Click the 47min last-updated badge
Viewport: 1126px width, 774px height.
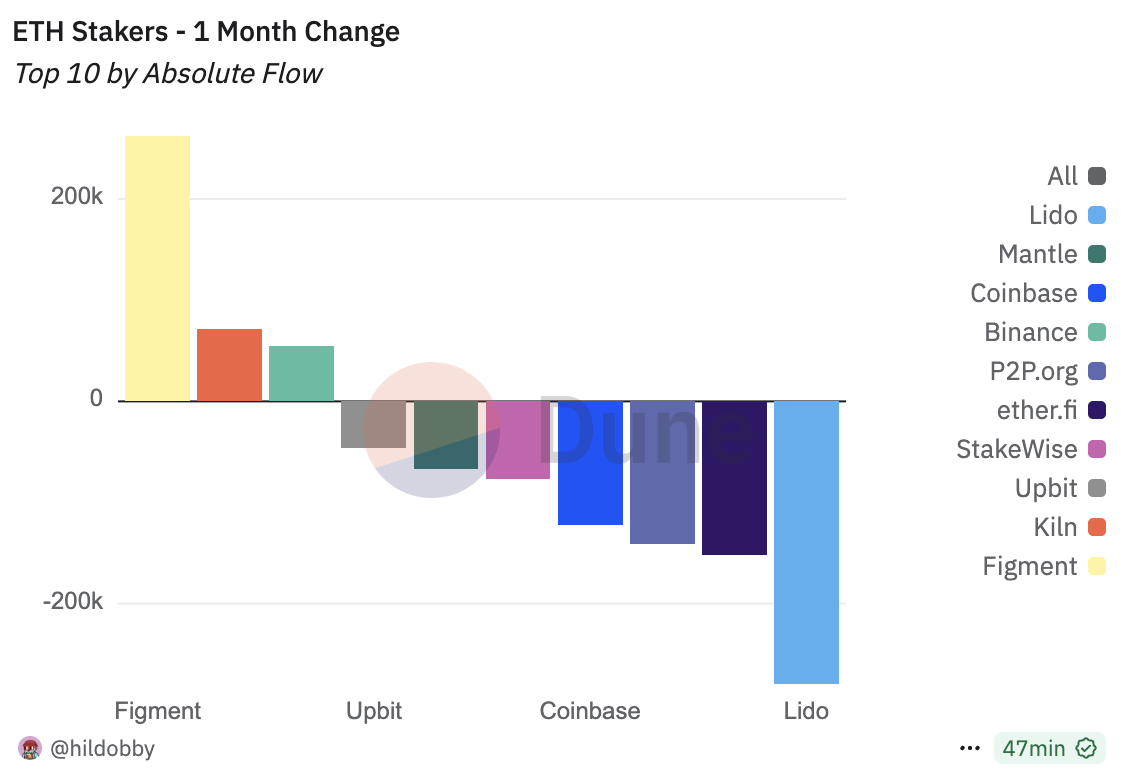tap(1049, 748)
